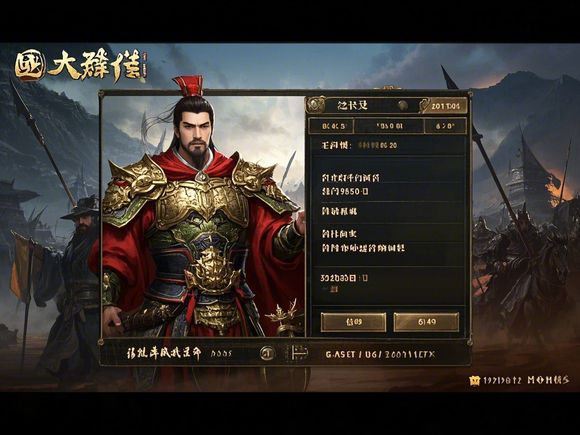Click the feather quill icon in header
Viewport: 580px width, 435px height.
point(424,105)
